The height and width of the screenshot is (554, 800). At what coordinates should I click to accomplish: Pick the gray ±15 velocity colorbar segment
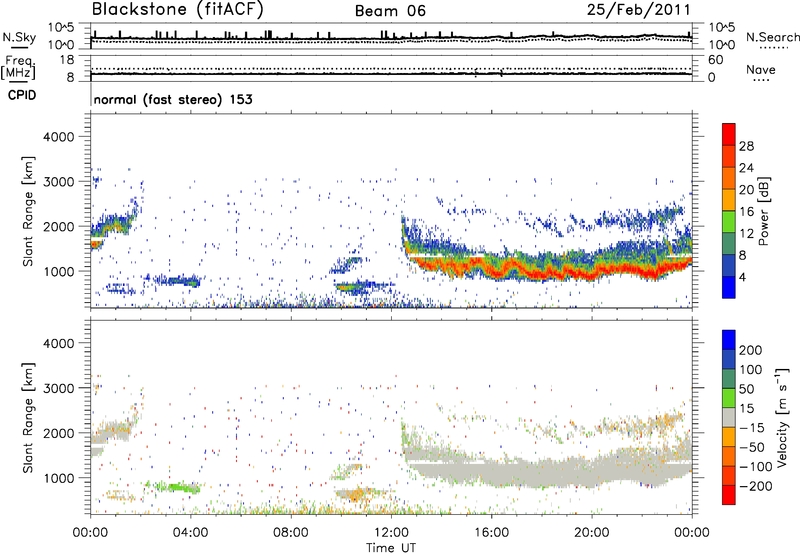[729, 417]
